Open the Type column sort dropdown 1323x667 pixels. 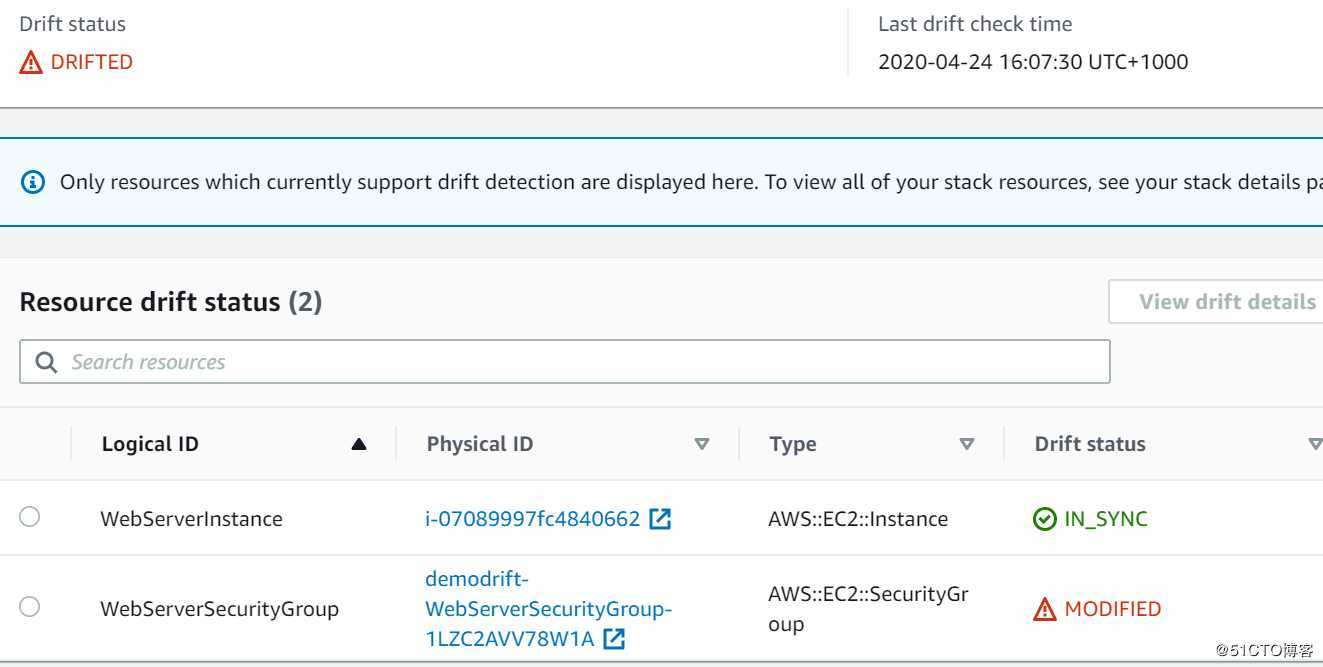point(967,444)
